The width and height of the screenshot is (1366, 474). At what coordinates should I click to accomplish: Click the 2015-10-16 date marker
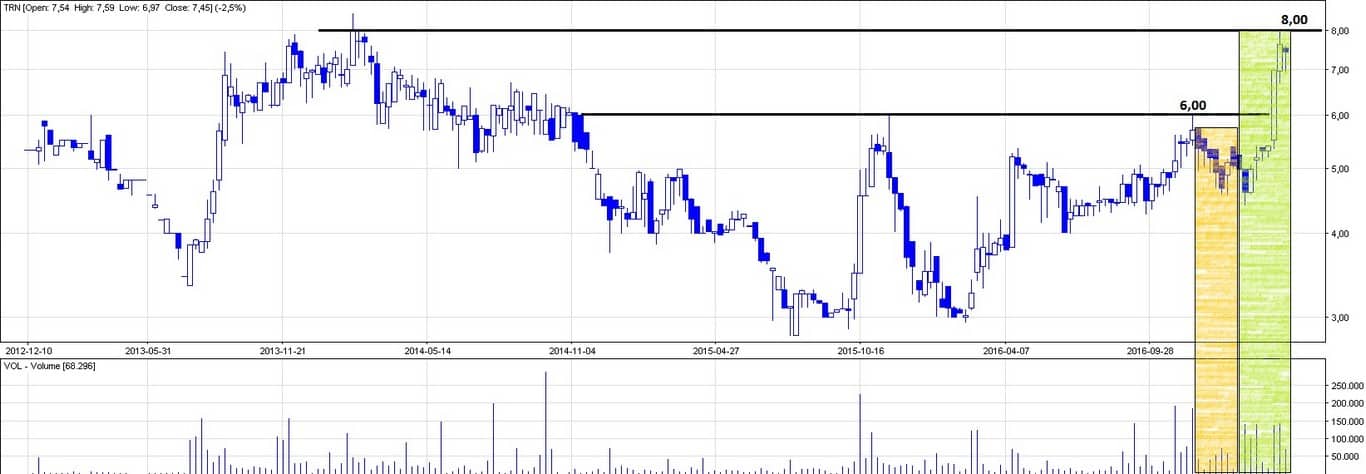861,351
